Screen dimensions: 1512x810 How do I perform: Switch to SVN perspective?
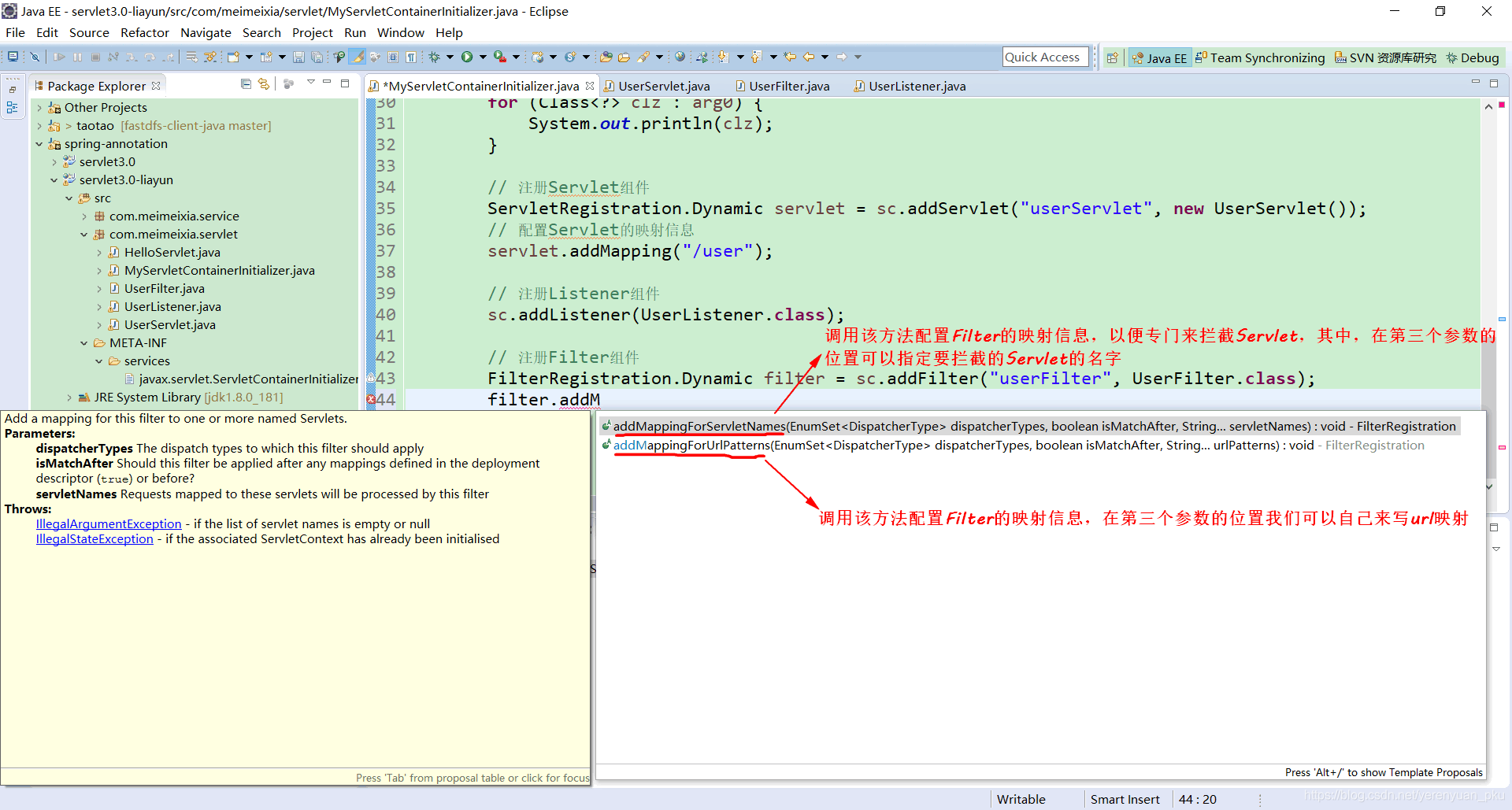click(x=1385, y=57)
